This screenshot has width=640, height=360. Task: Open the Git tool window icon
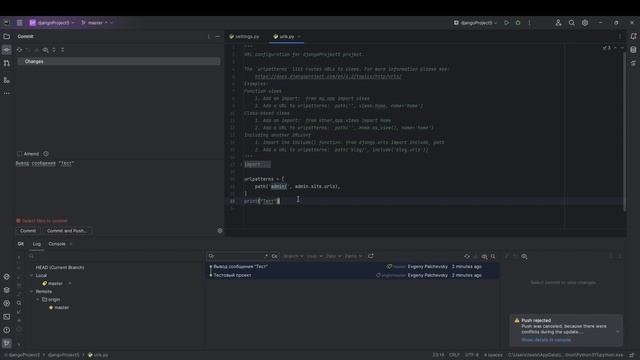coord(7,343)
